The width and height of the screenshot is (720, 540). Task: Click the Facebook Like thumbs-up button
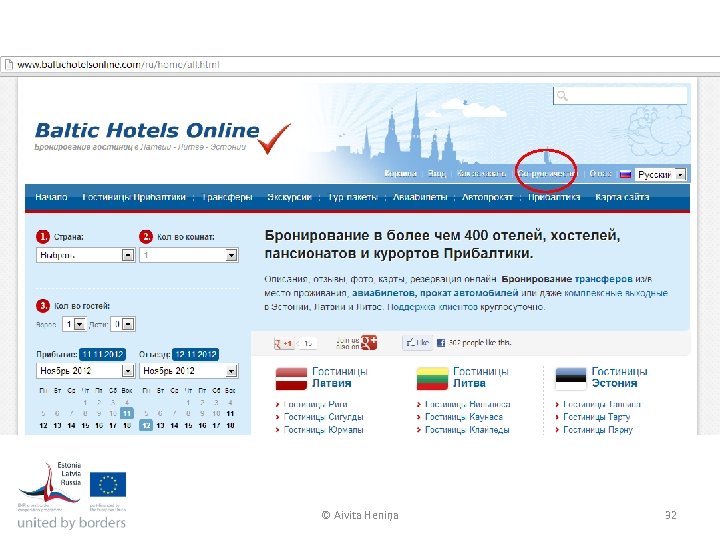coord(417,343)
